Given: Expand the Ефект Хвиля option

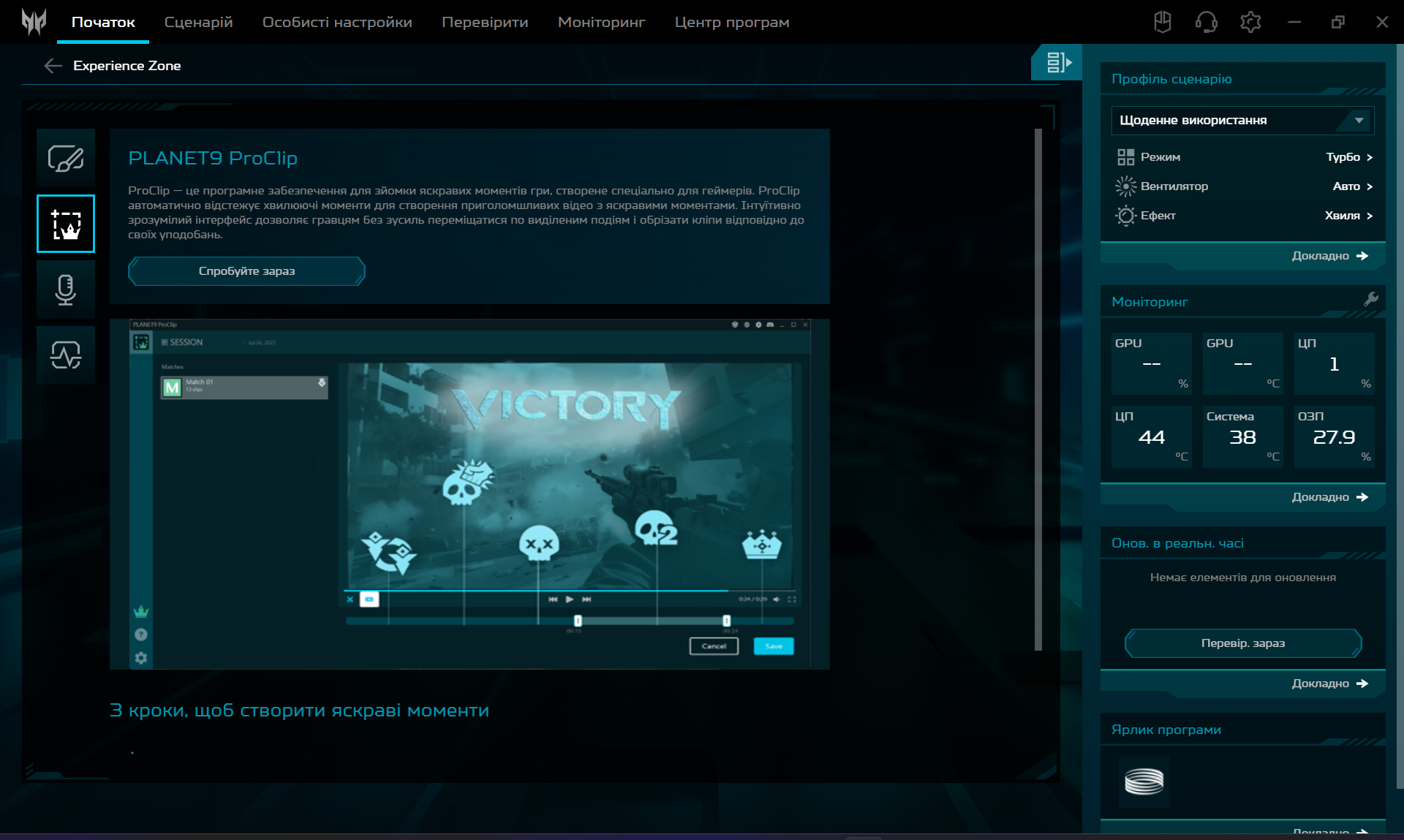Looking at the screenshot, I should 1348,216.
